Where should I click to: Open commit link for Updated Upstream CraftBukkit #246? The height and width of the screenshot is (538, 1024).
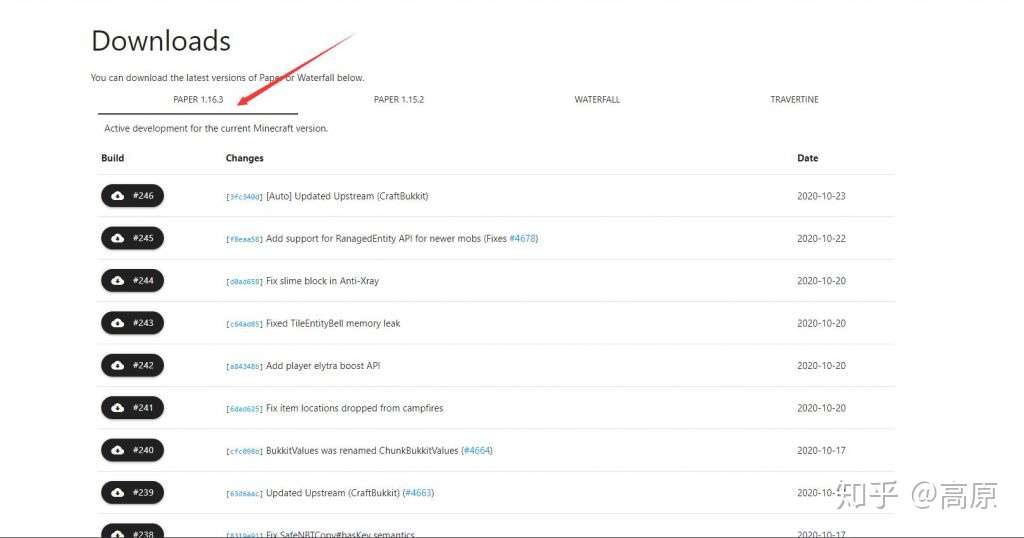click(244, 197)
